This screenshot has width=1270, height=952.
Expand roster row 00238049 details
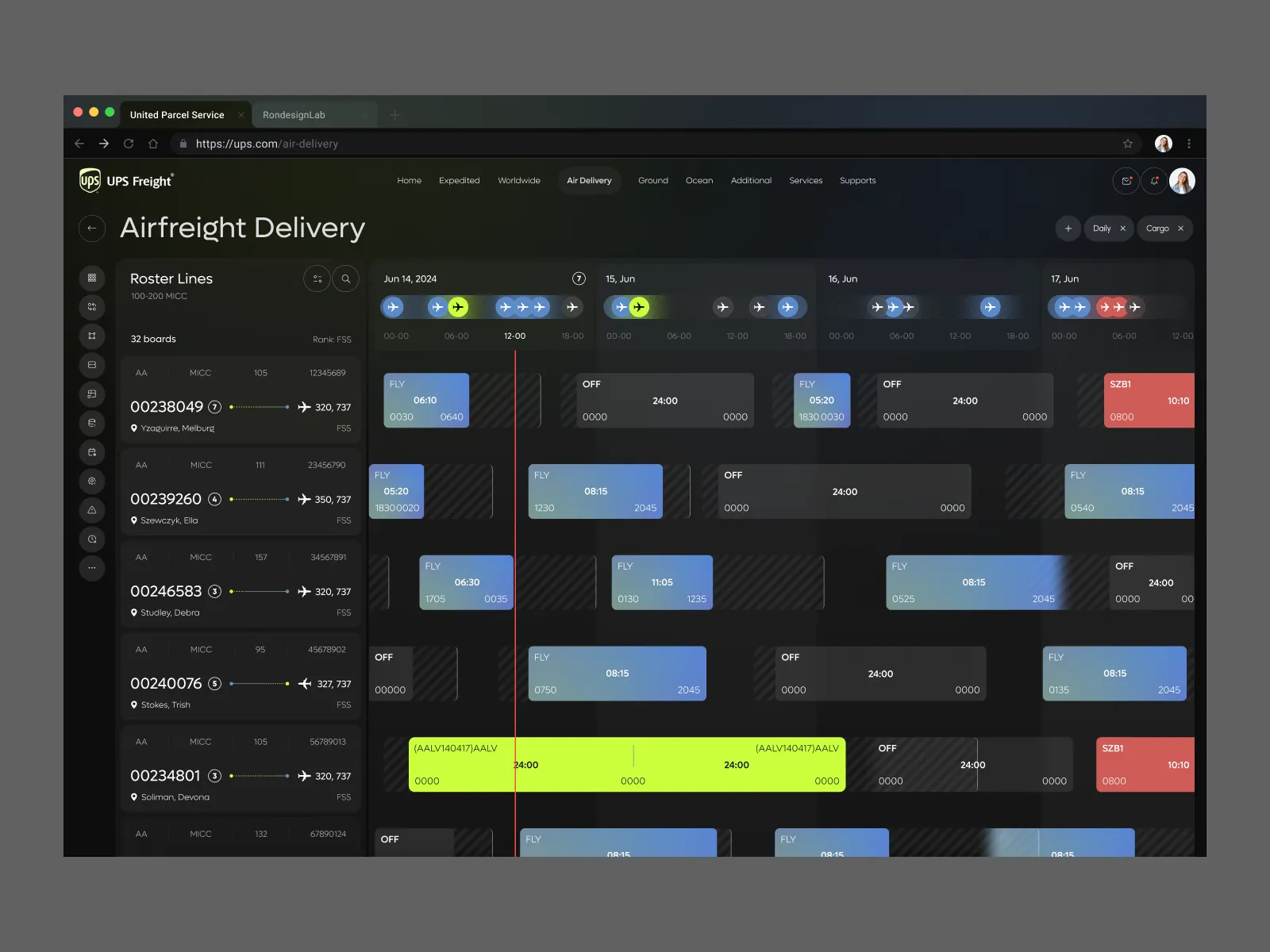pyautogui.click(x=214, y=407)
